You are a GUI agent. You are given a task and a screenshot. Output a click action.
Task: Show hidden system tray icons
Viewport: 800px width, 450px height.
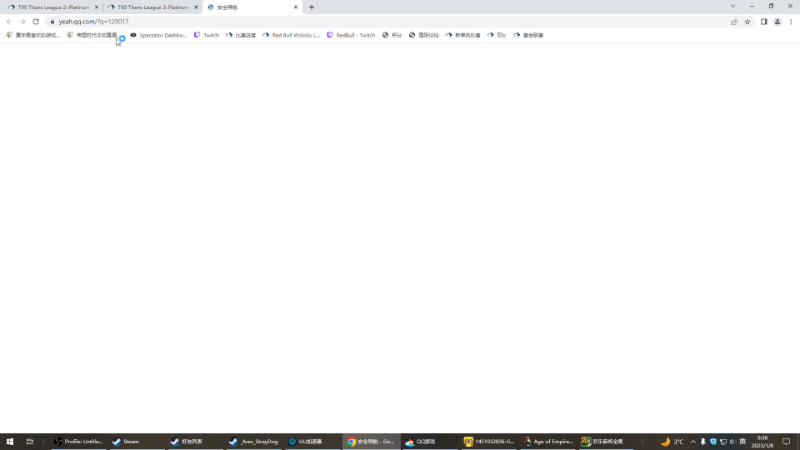coord(693,441)
